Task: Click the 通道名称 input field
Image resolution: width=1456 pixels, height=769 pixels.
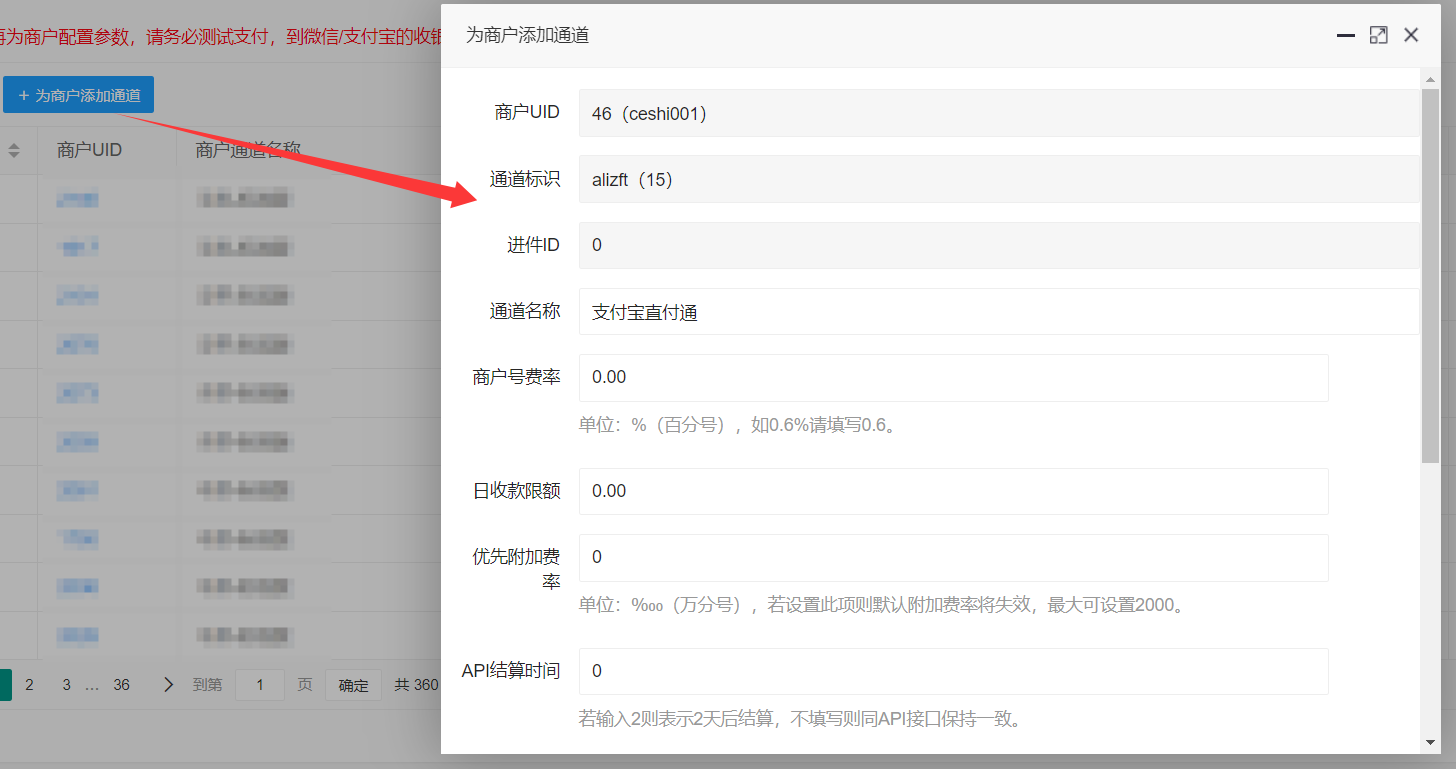Action: click(998, 312)
